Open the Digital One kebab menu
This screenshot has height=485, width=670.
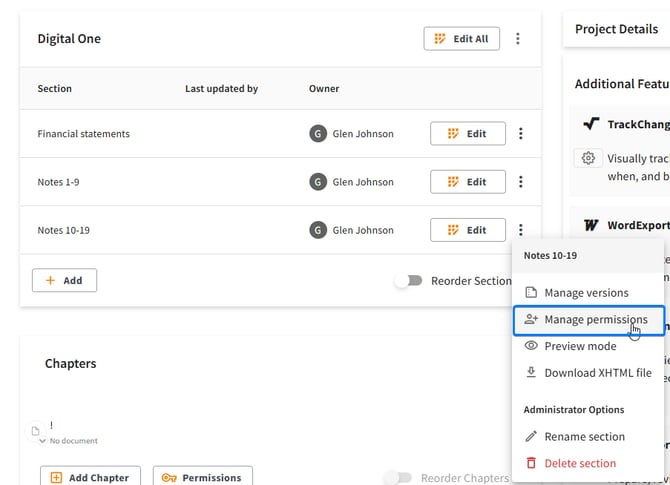pos(517,39)
